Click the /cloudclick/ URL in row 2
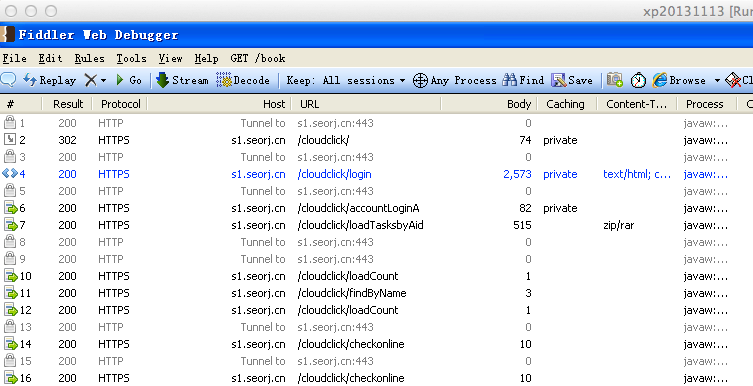 click(323, 140)
